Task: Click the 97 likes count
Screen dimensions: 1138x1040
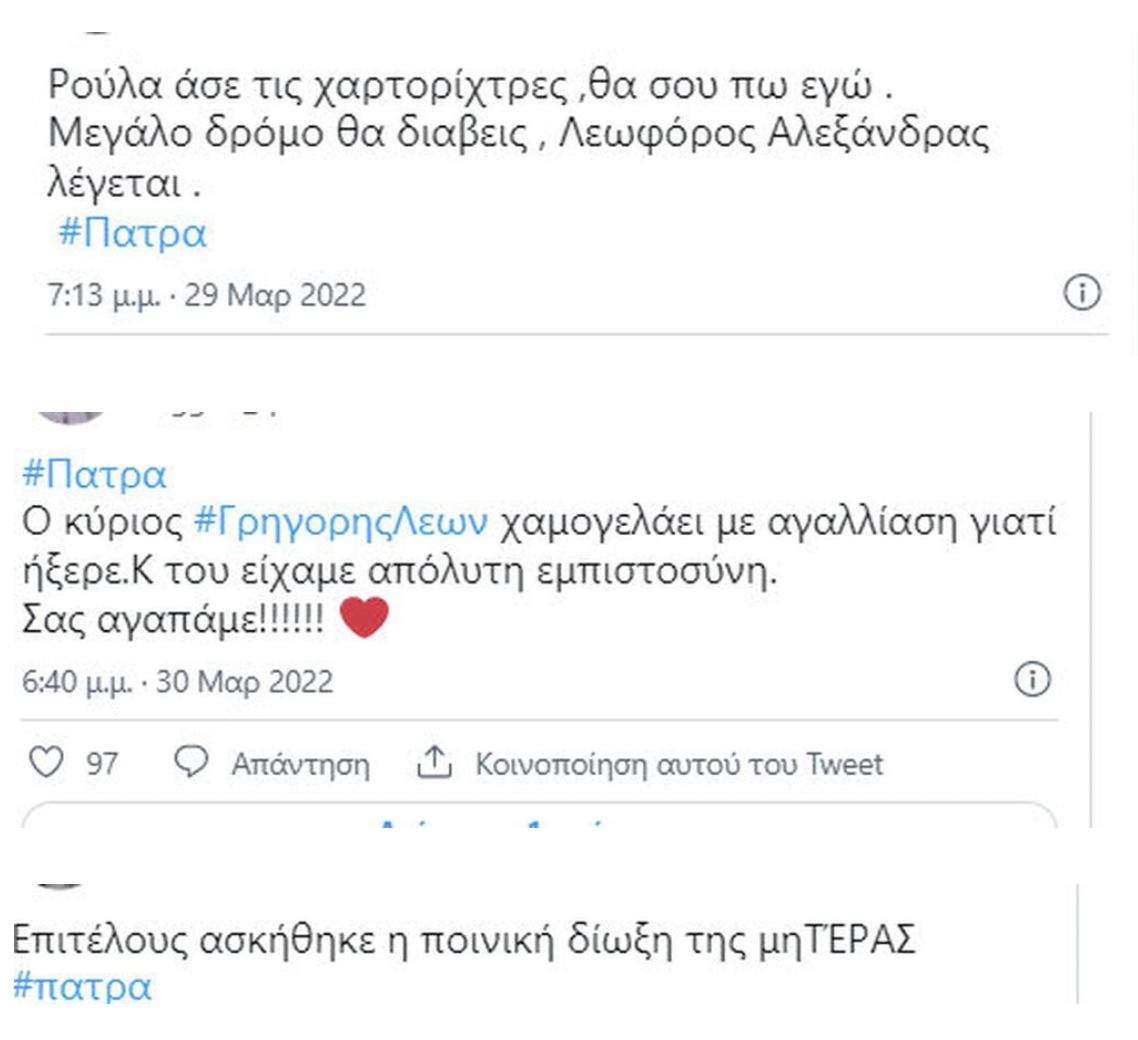Action: click(x=101, y=765)
